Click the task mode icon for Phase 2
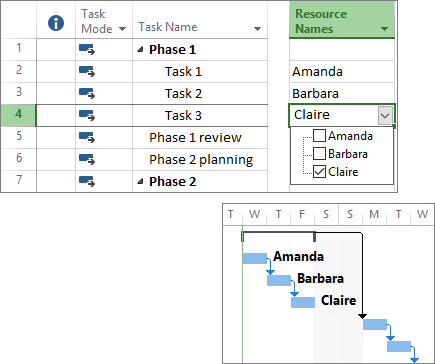Image resolution: width=435 pixels, height=364 pixels. click(87, 181)
